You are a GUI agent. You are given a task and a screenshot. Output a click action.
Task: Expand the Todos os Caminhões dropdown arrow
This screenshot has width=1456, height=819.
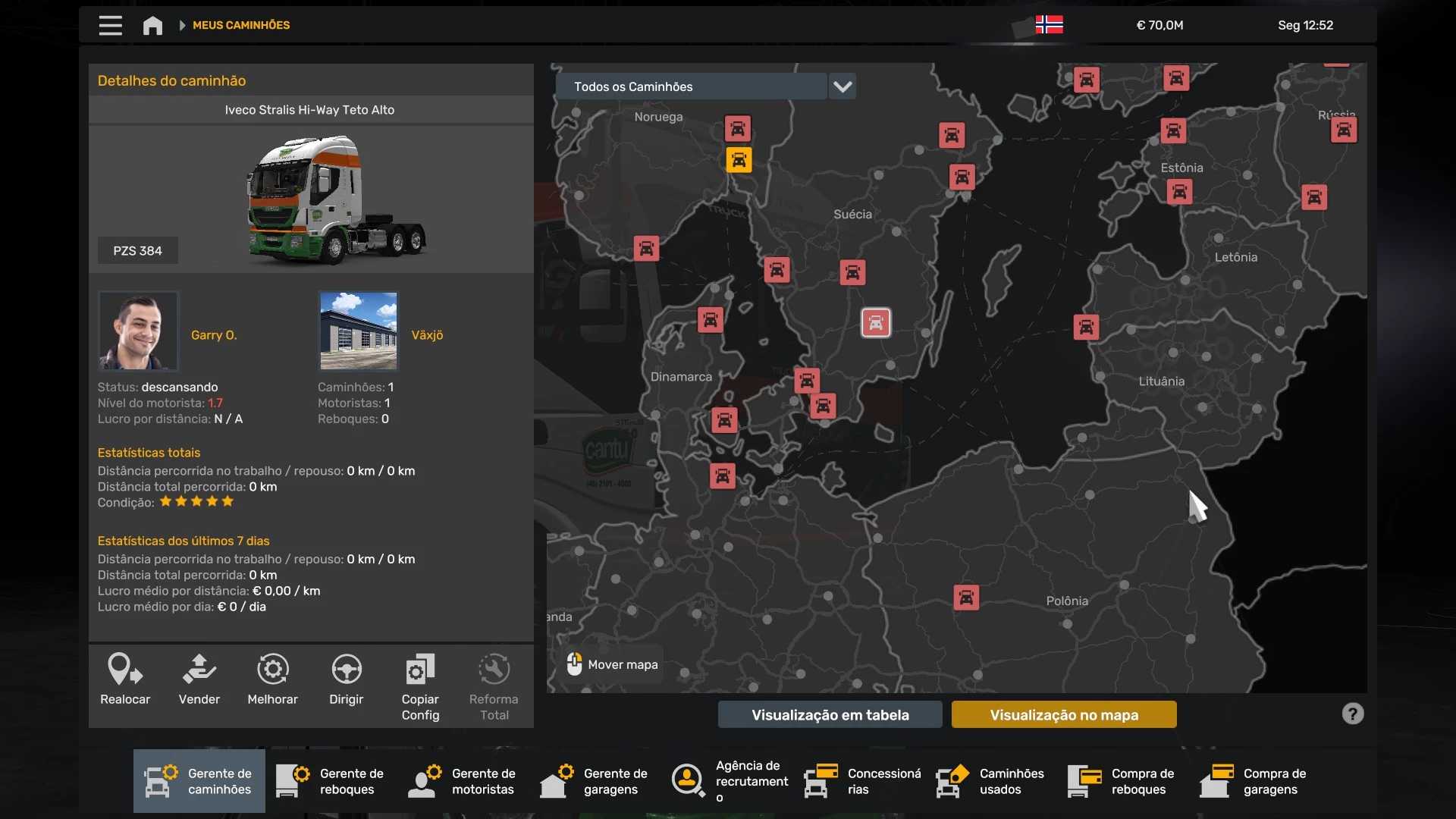pos(843,86)
